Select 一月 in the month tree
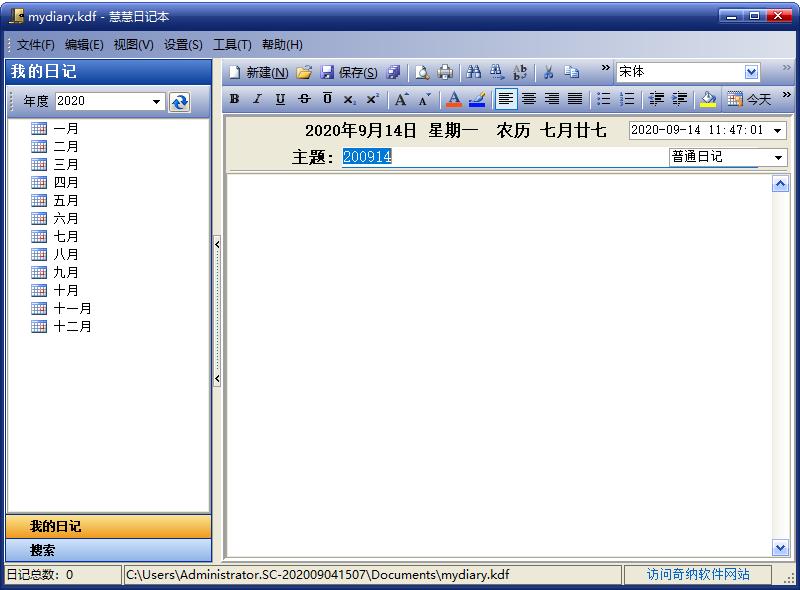 coord(66,129)
